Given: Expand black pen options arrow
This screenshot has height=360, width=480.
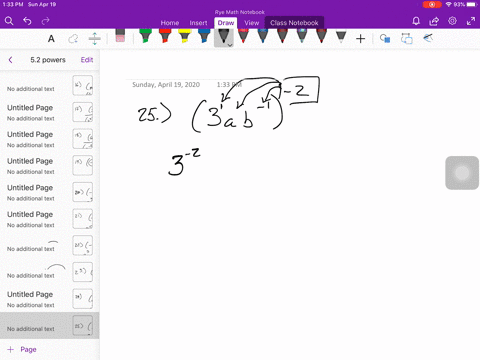Looking at the screenshot, I should [230, 45].
